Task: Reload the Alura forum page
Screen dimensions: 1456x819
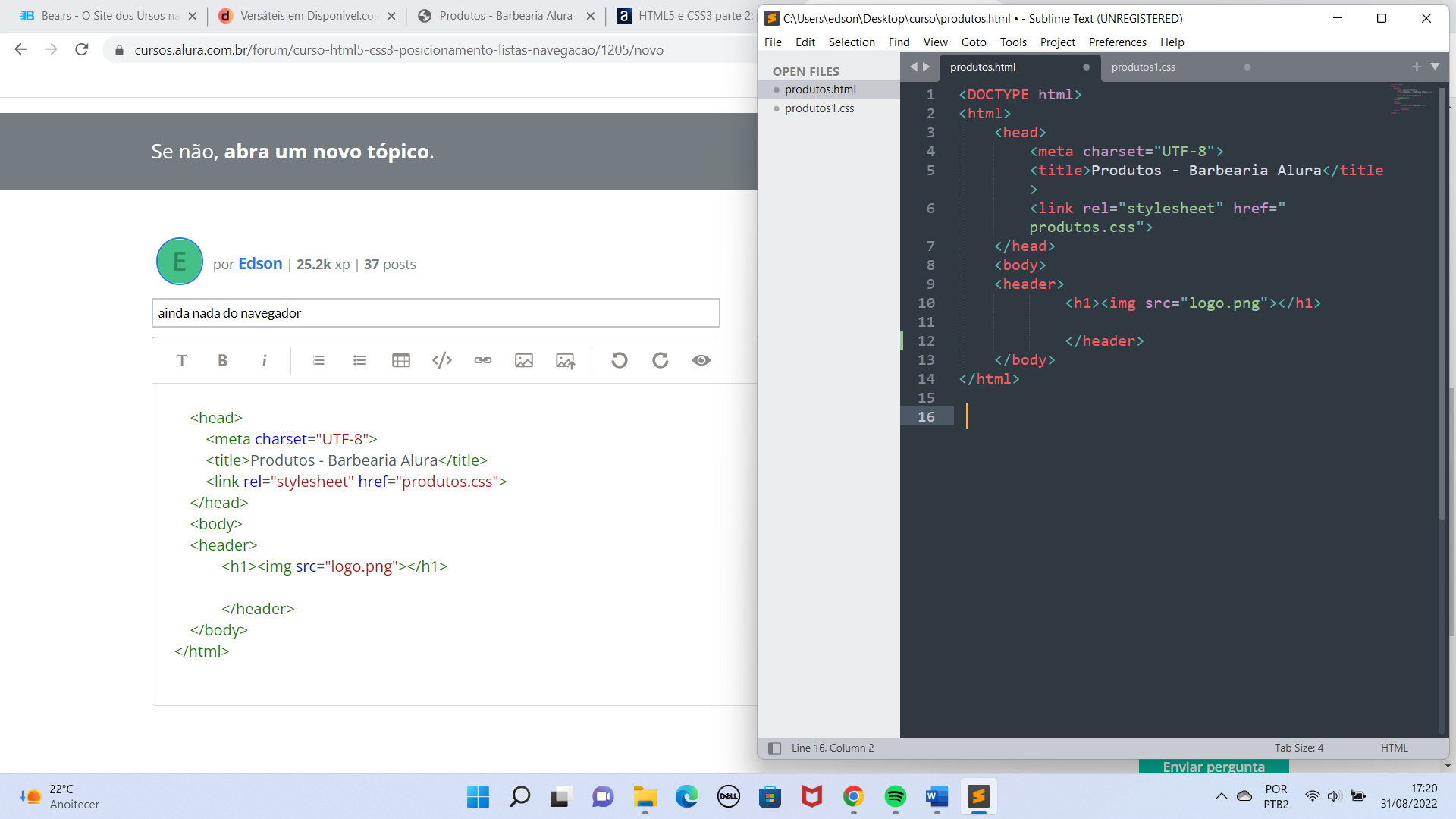Action: point(82,49)
